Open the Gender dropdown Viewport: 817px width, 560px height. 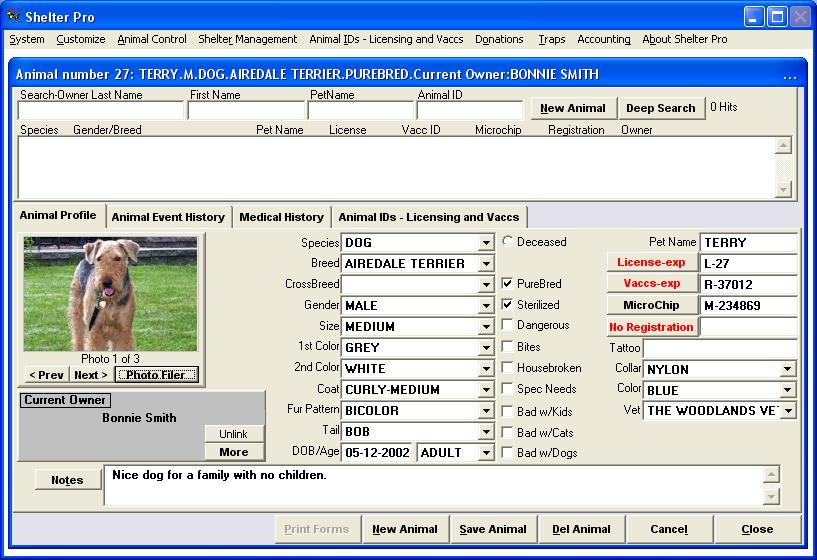(486, 305)
